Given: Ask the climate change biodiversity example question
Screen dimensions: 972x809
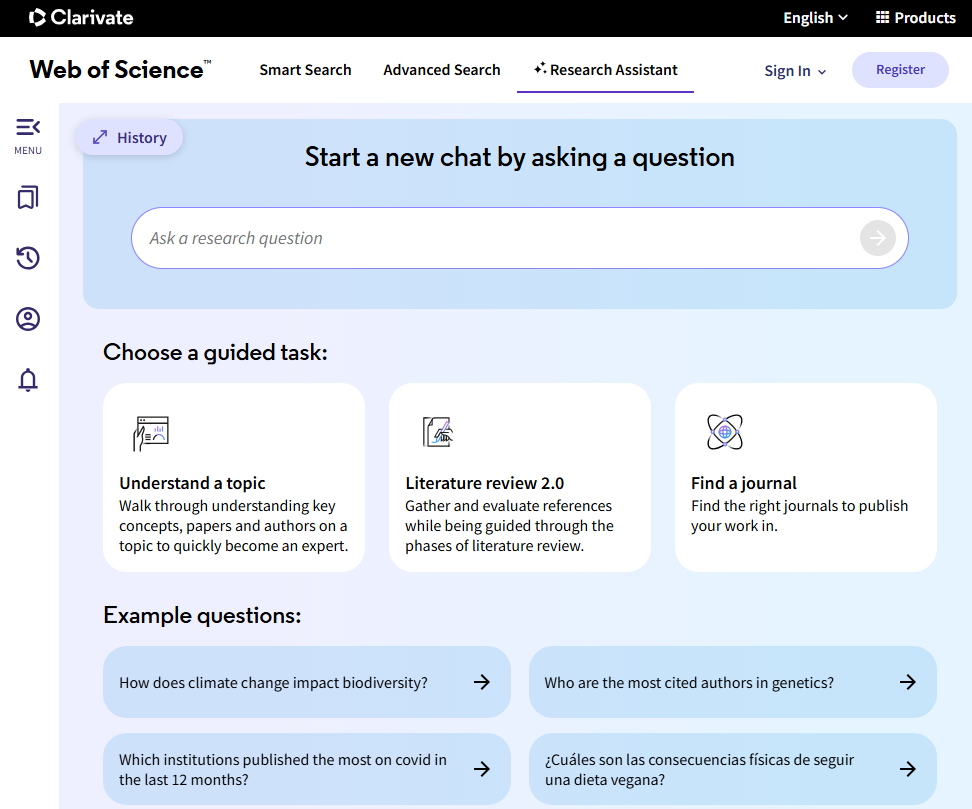Looking at the screenshot, I should coord(306,682).
